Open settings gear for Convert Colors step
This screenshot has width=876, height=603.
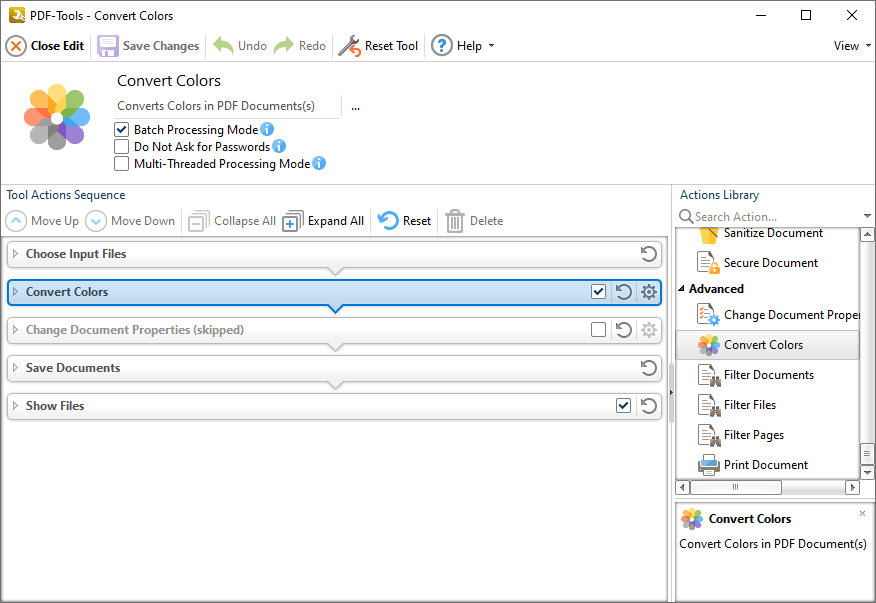coord(647,292)
